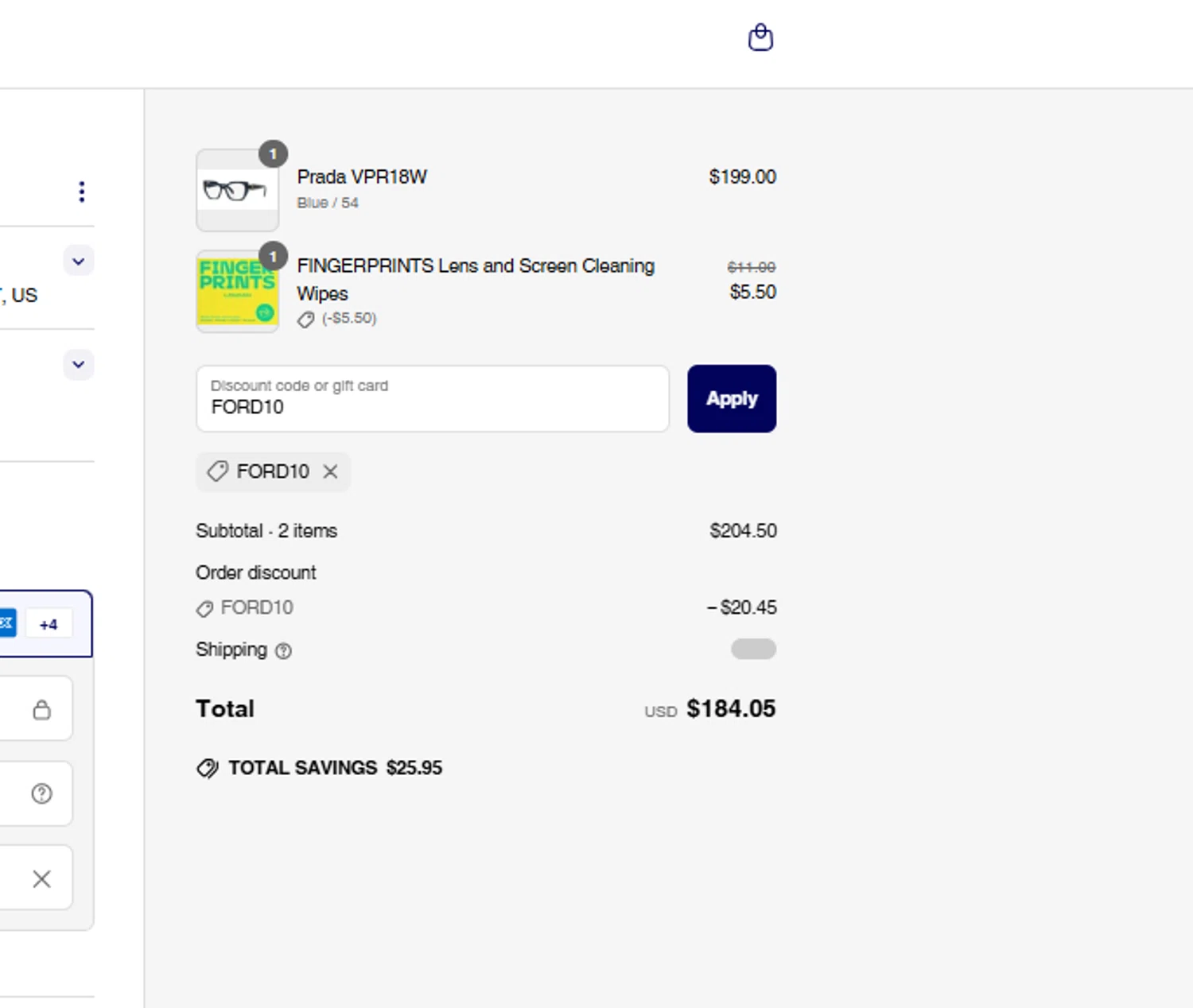Click the tag icon next to TOTAL SAVINGS

[208, 768]
